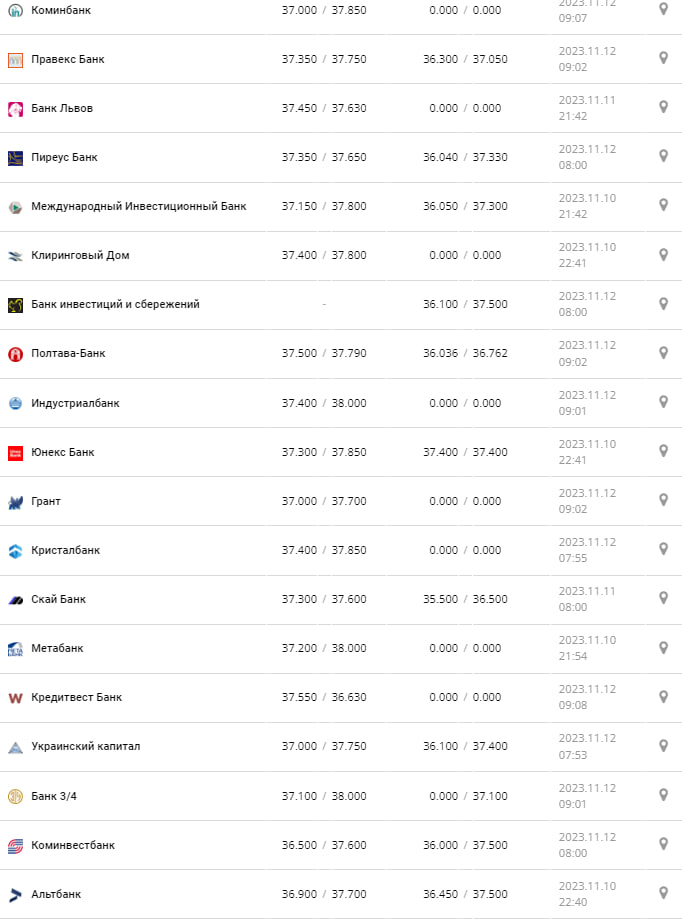Click location pin for Метабанк
The width and height of the screenshot is (682, 920).
click(663, 647)
